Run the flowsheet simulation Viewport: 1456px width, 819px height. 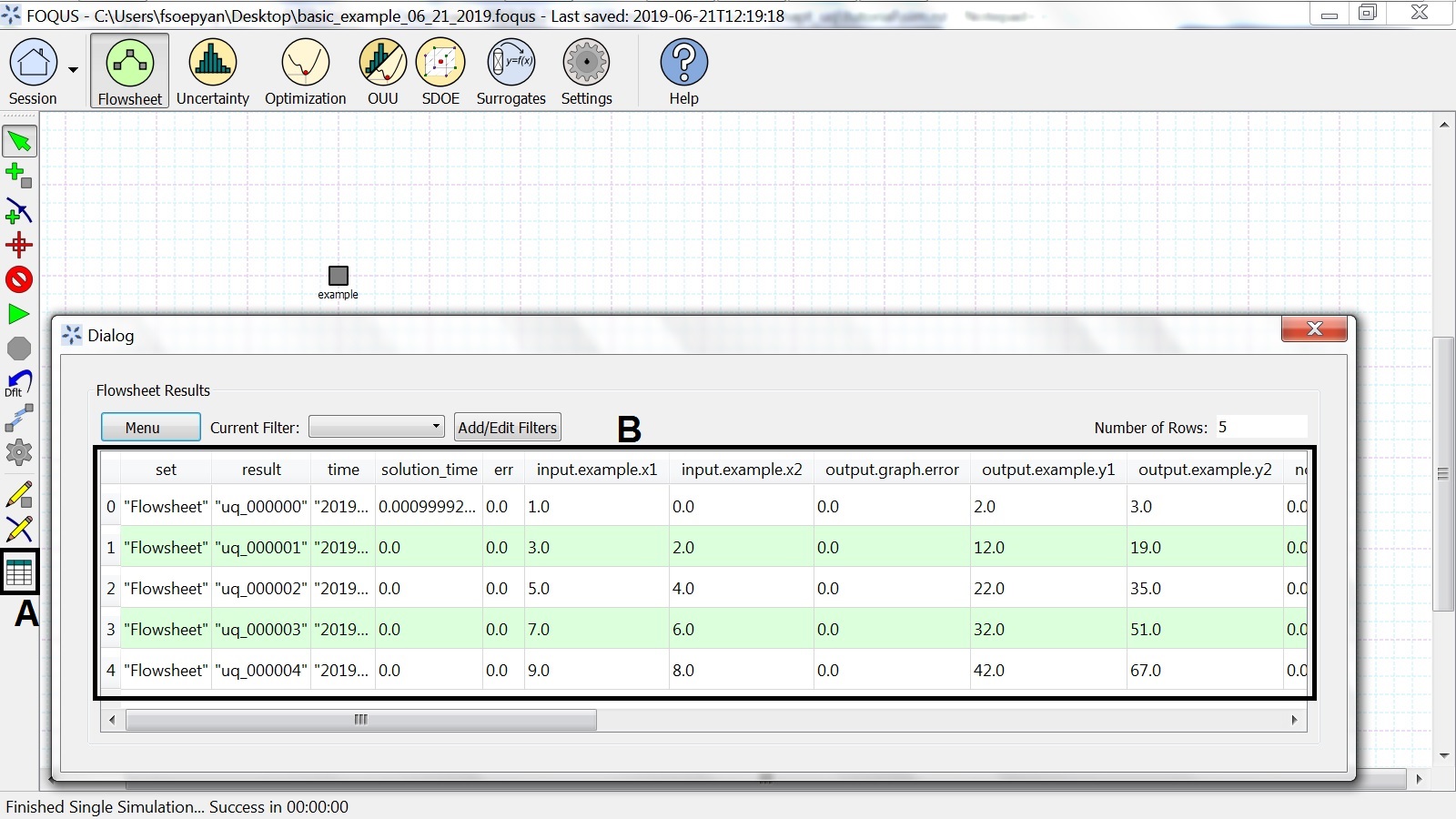pyautogui.click(x=17, y=314)
